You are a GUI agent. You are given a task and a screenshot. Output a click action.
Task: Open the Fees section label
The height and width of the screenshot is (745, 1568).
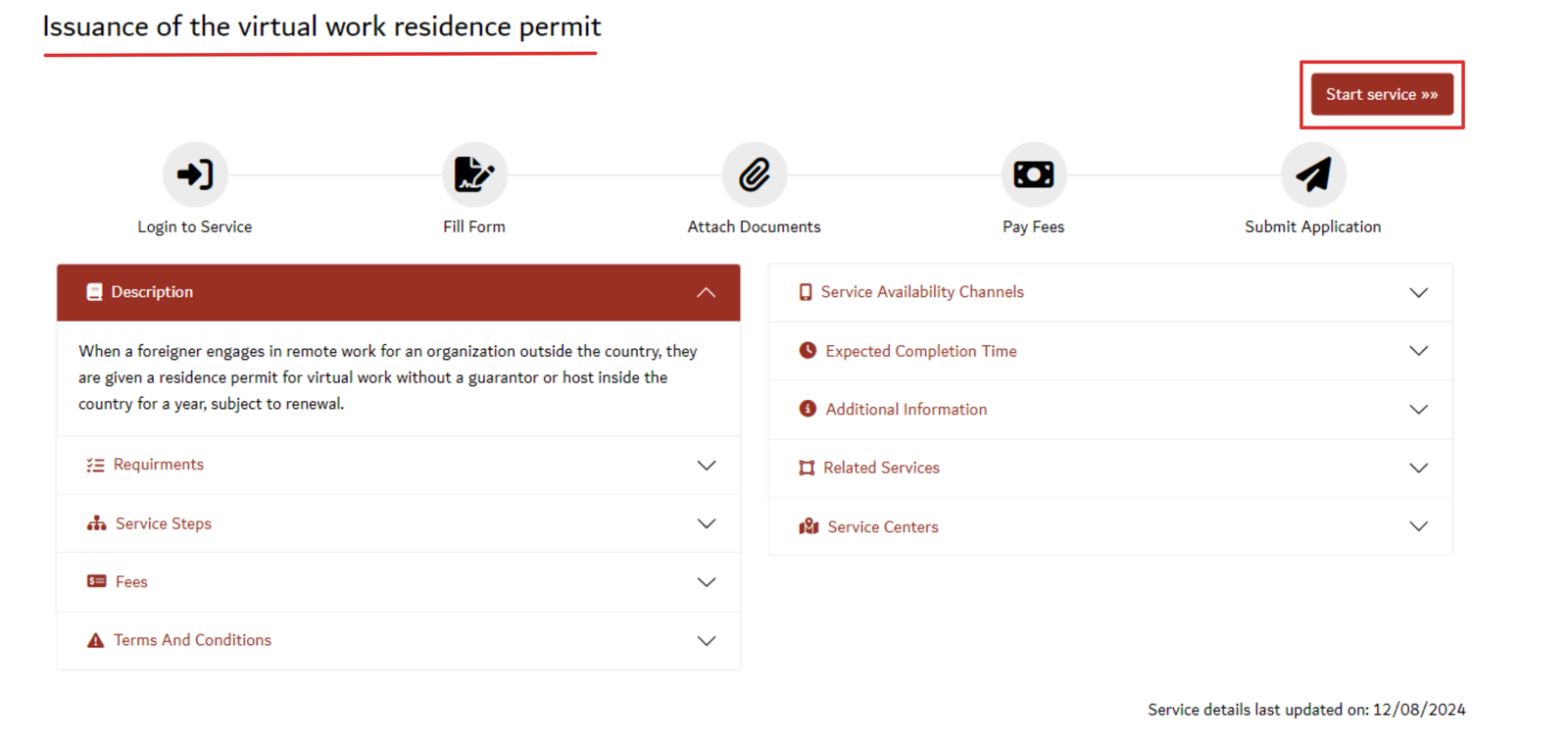131,582
